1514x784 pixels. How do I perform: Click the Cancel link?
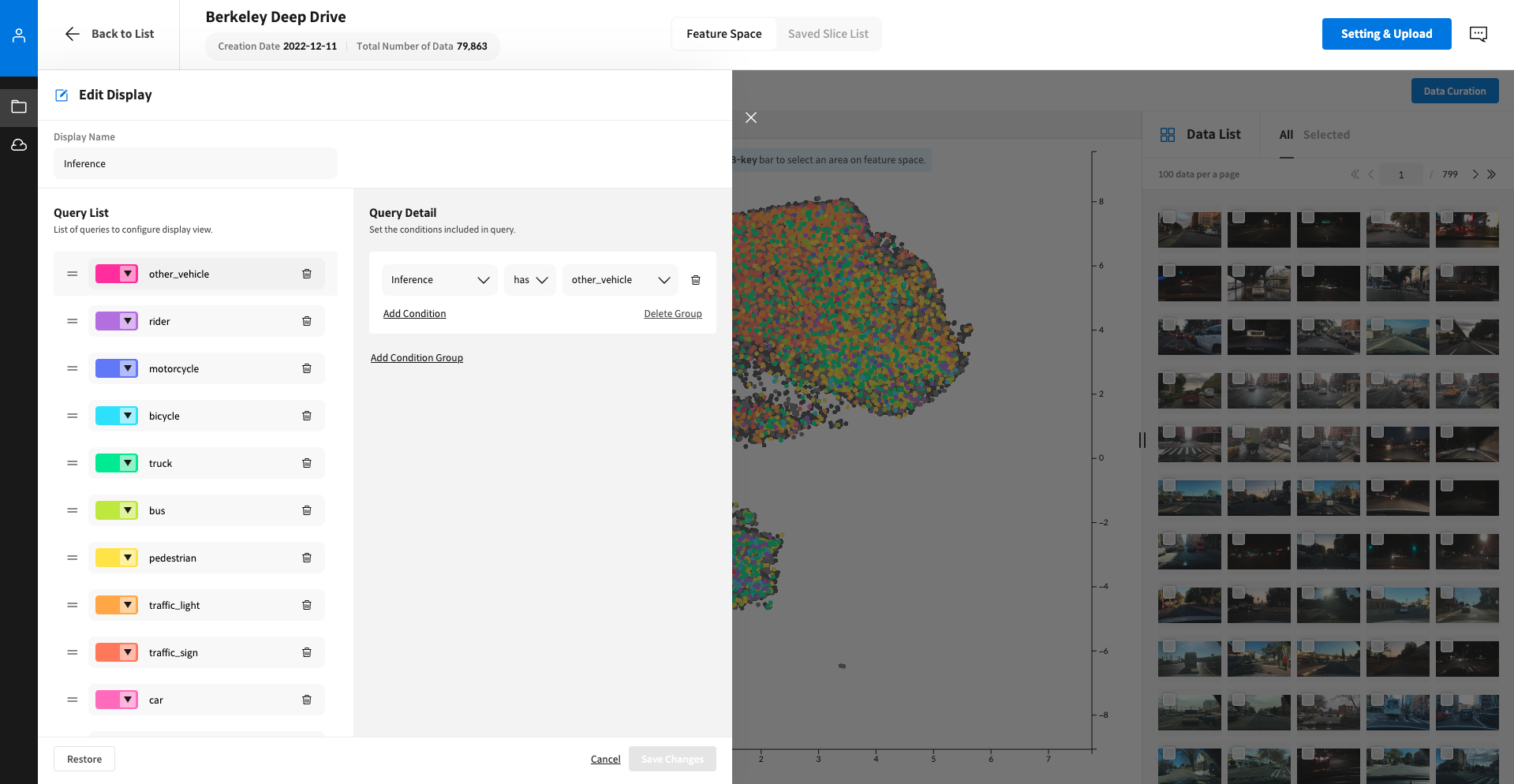[x=605, y=760]
